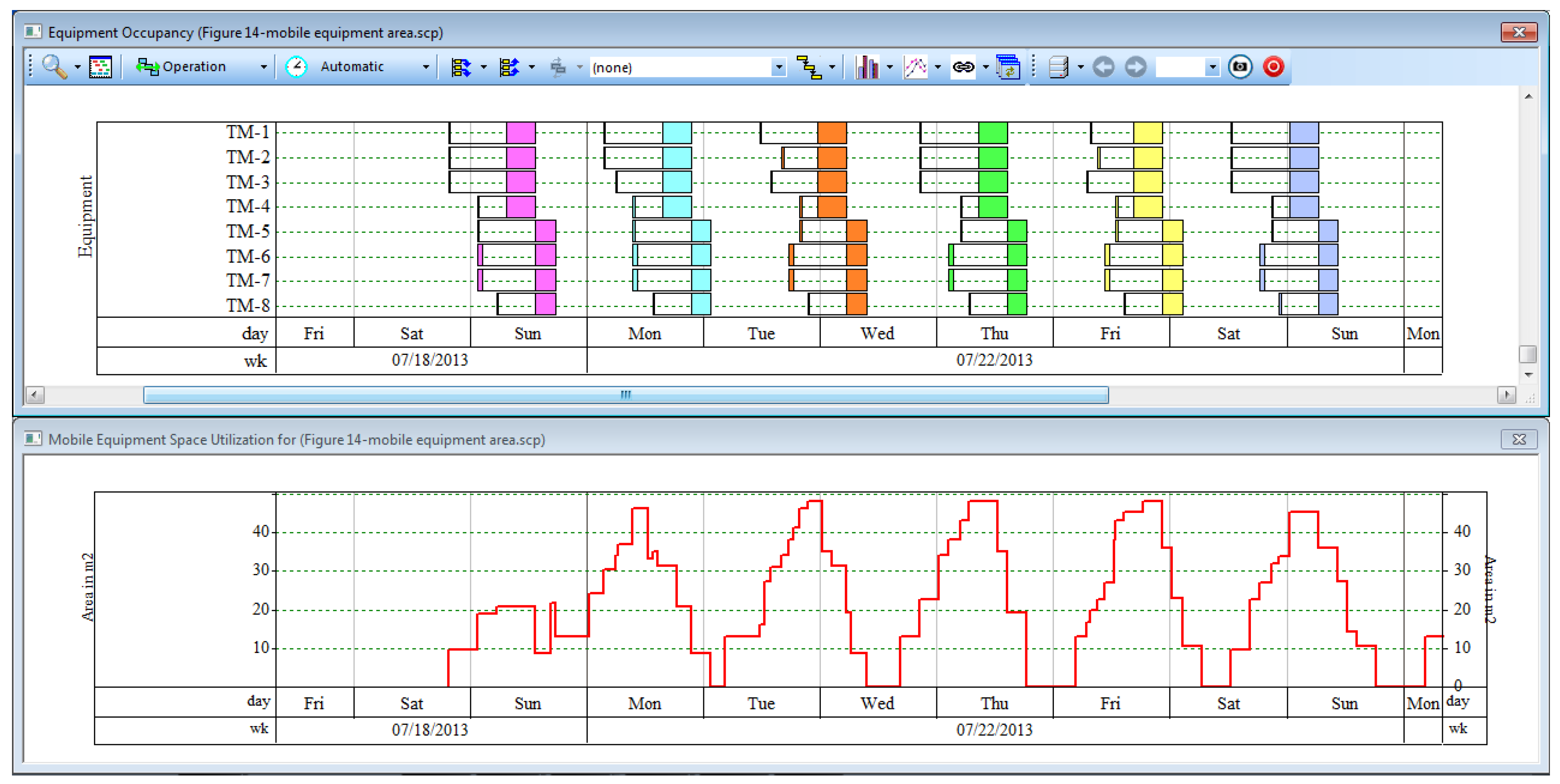This screenshot has height=784, width=1560.
Task: Click the yellow staircase dependency icon
Action: click(x=808, y=66)
